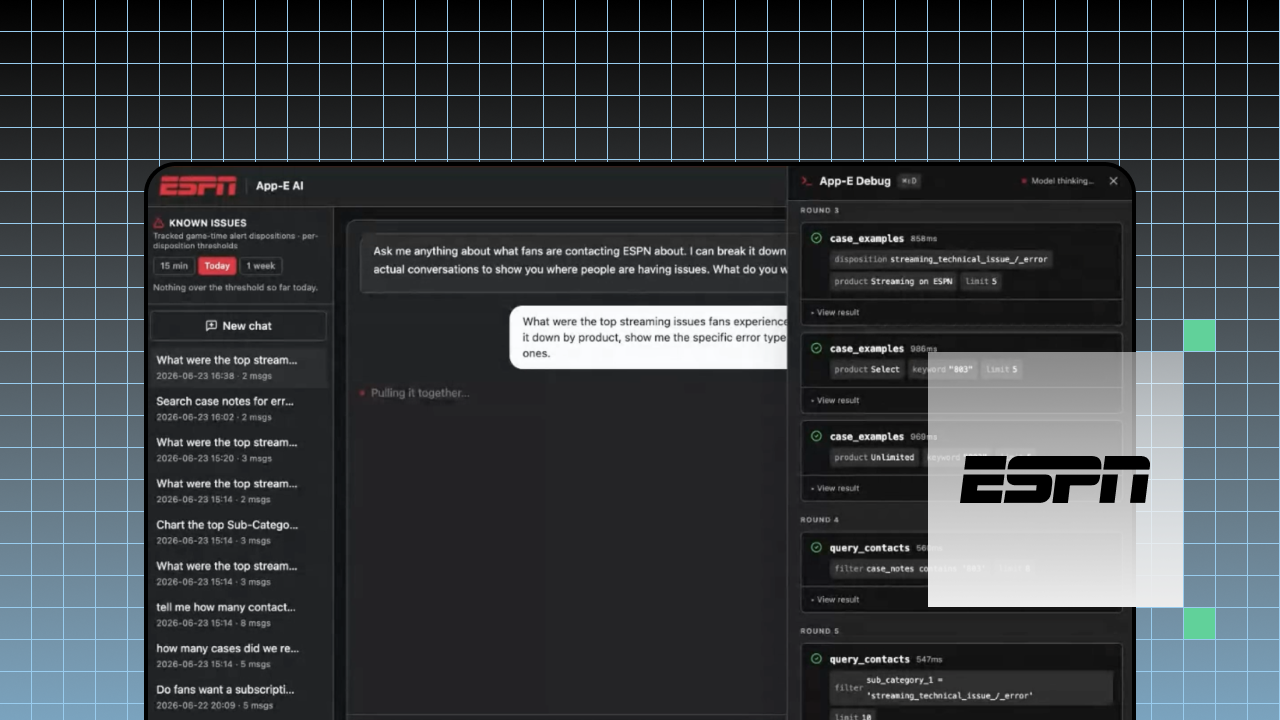The width and height of the screenshot is (1280, 720).
Task: Click the ROUND 5 heading in the debug panel
Action: [x=820, y=631]
